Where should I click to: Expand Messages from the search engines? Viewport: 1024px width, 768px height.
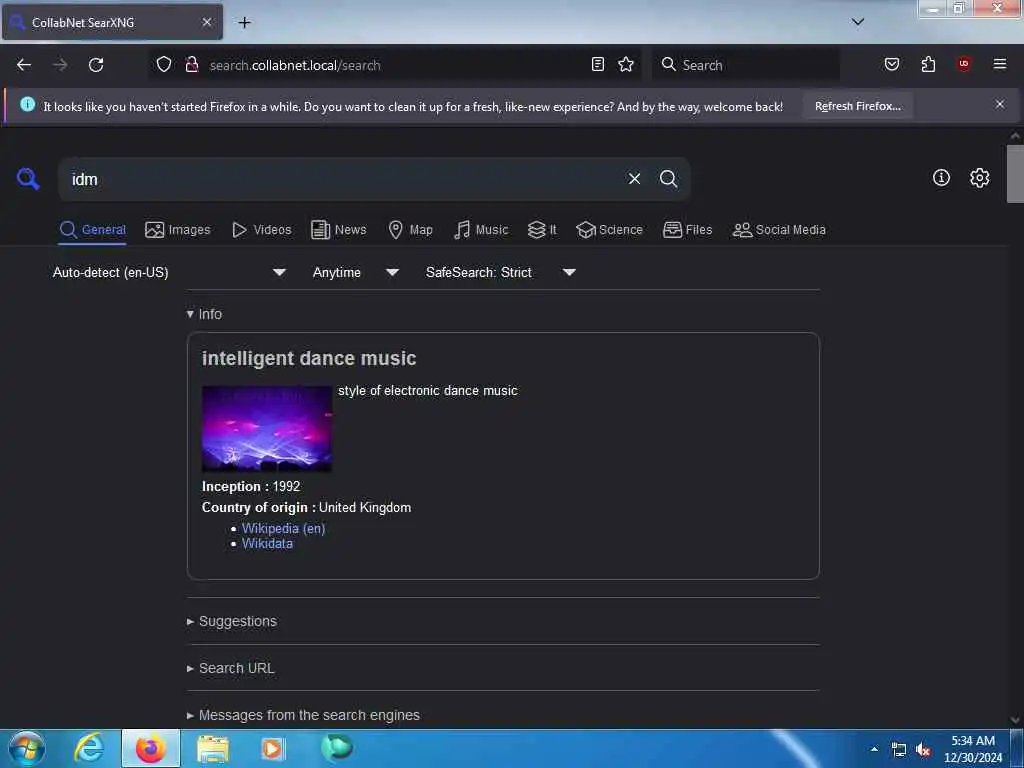point(303,715)
